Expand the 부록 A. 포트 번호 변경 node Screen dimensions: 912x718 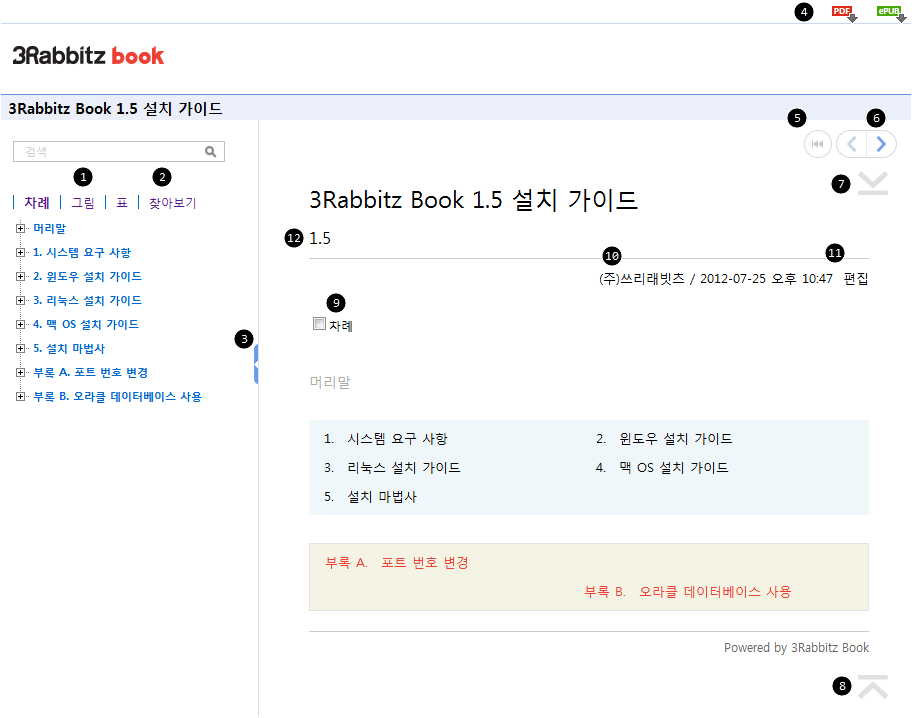tap(20, 372)
